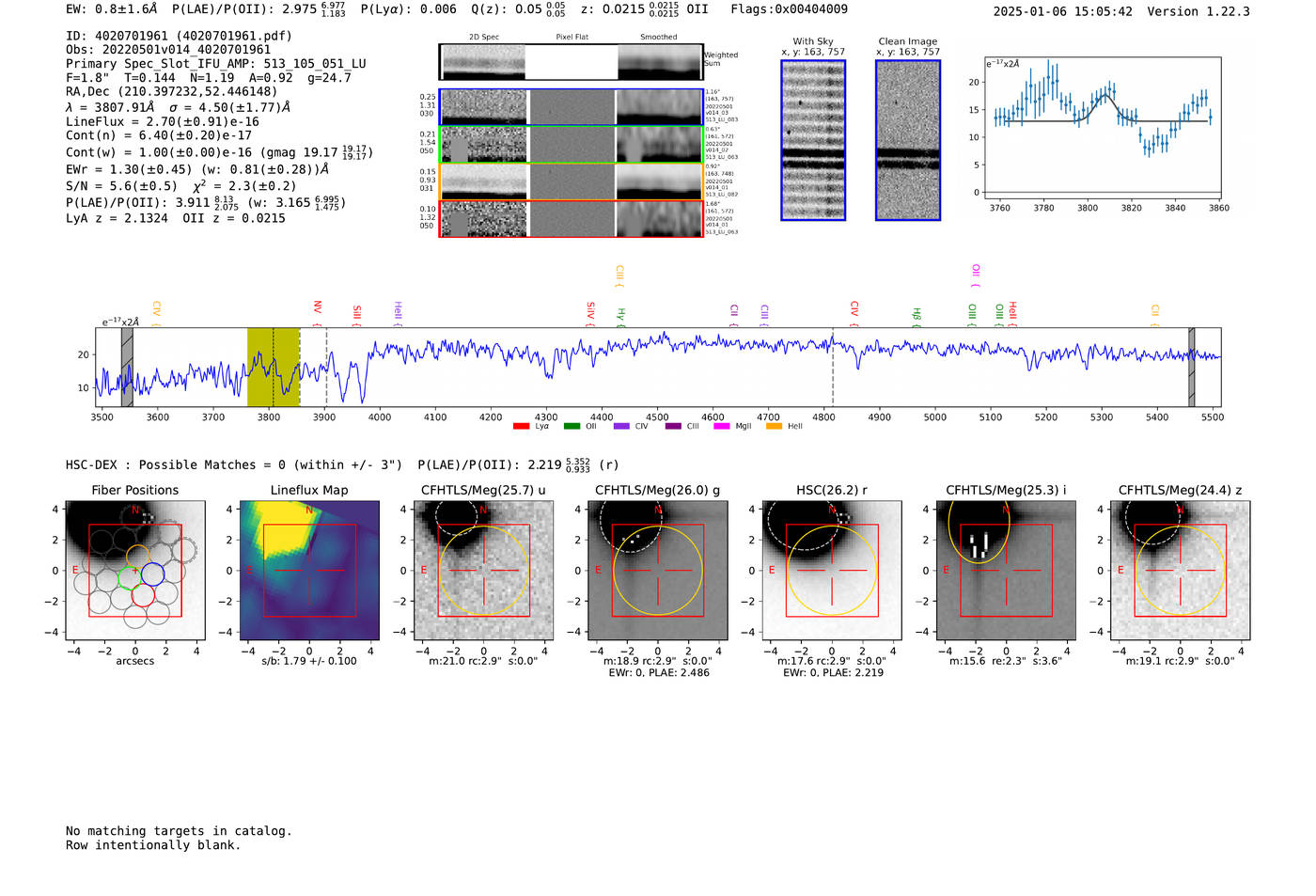Click the magenta MgII legend swatch
Screen dimensions: 1316x896
coord(722,426)
